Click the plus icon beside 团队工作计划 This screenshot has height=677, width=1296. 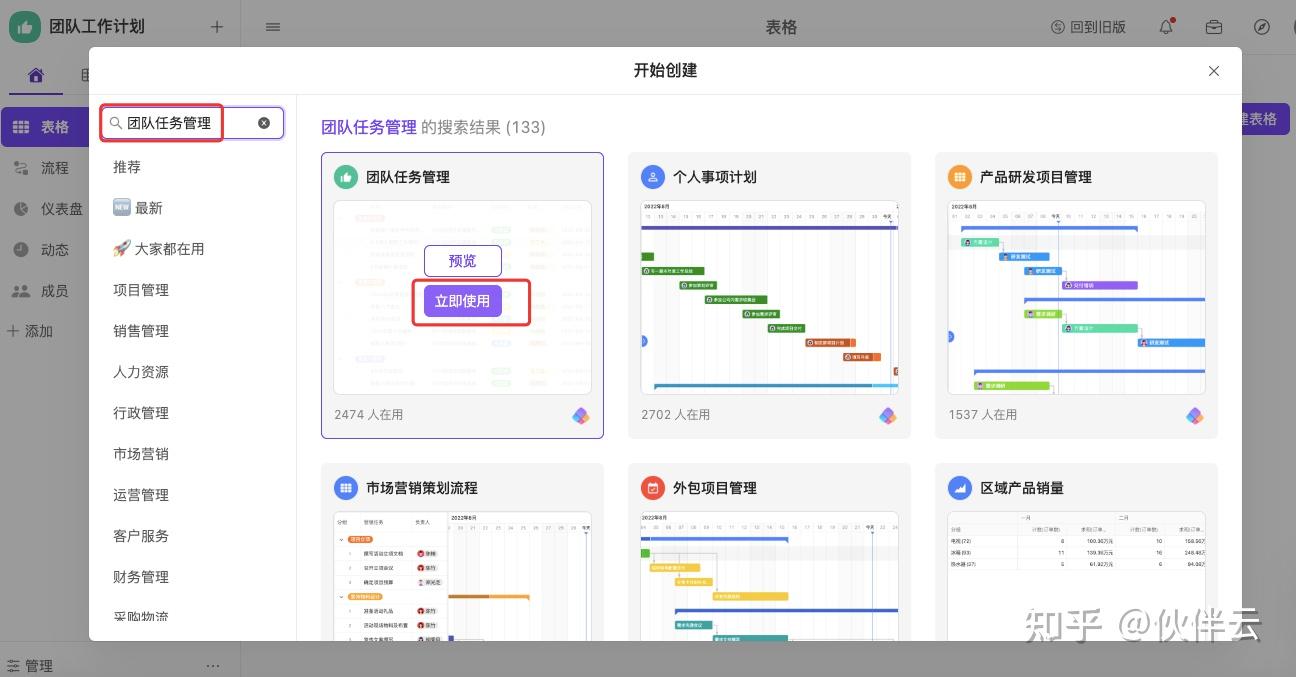(x=217, y=27)
